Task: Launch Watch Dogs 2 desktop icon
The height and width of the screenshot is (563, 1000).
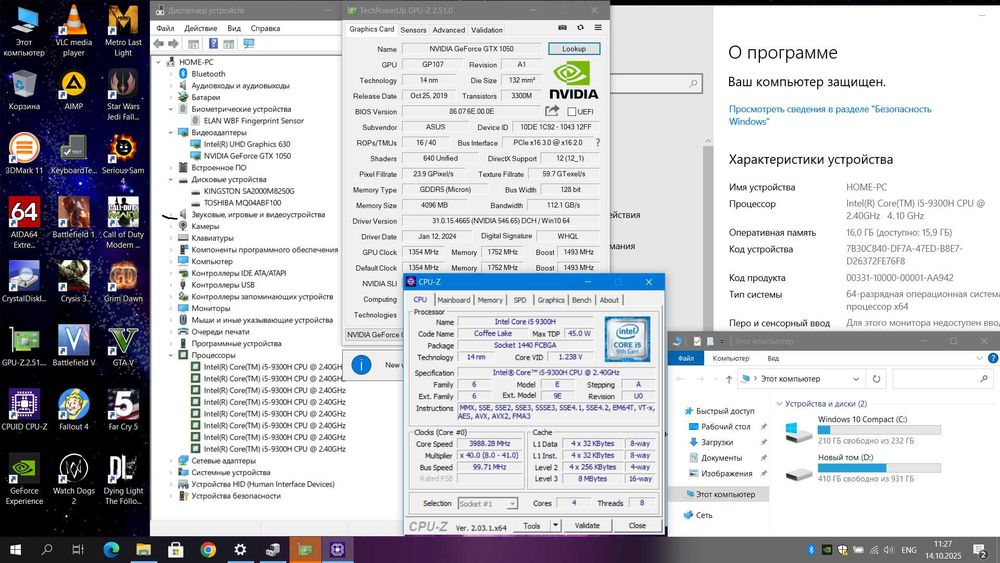Action: coord(73,478)
